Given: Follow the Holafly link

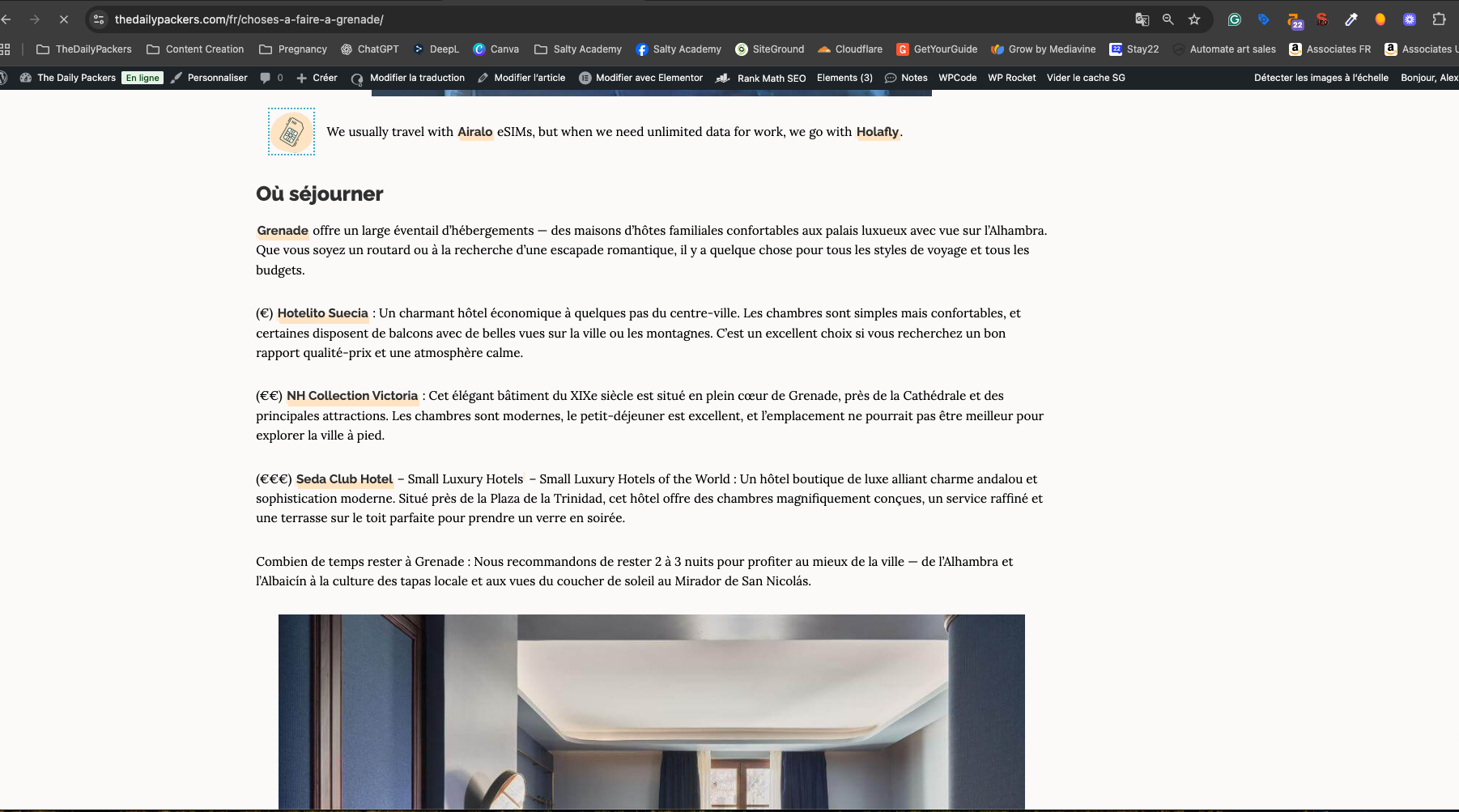Looking at the screenshot, I should click(x=878, y=132).
